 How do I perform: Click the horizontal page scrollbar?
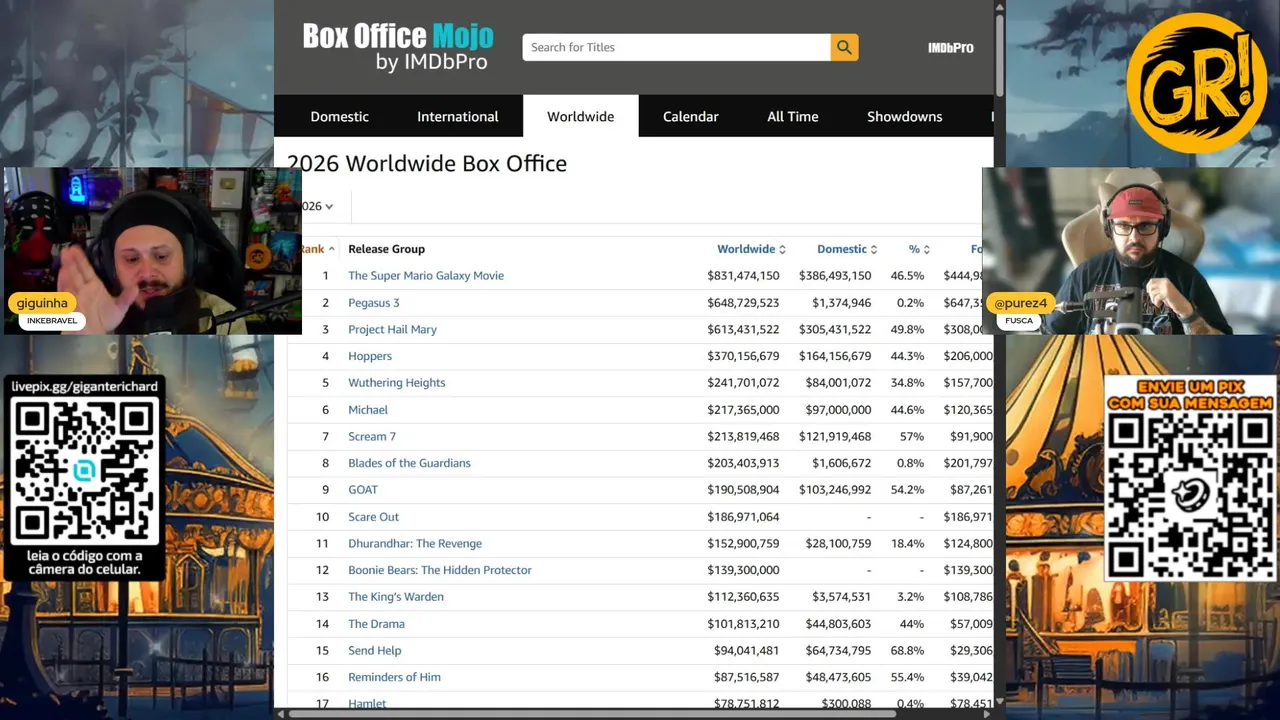(590, 714)
